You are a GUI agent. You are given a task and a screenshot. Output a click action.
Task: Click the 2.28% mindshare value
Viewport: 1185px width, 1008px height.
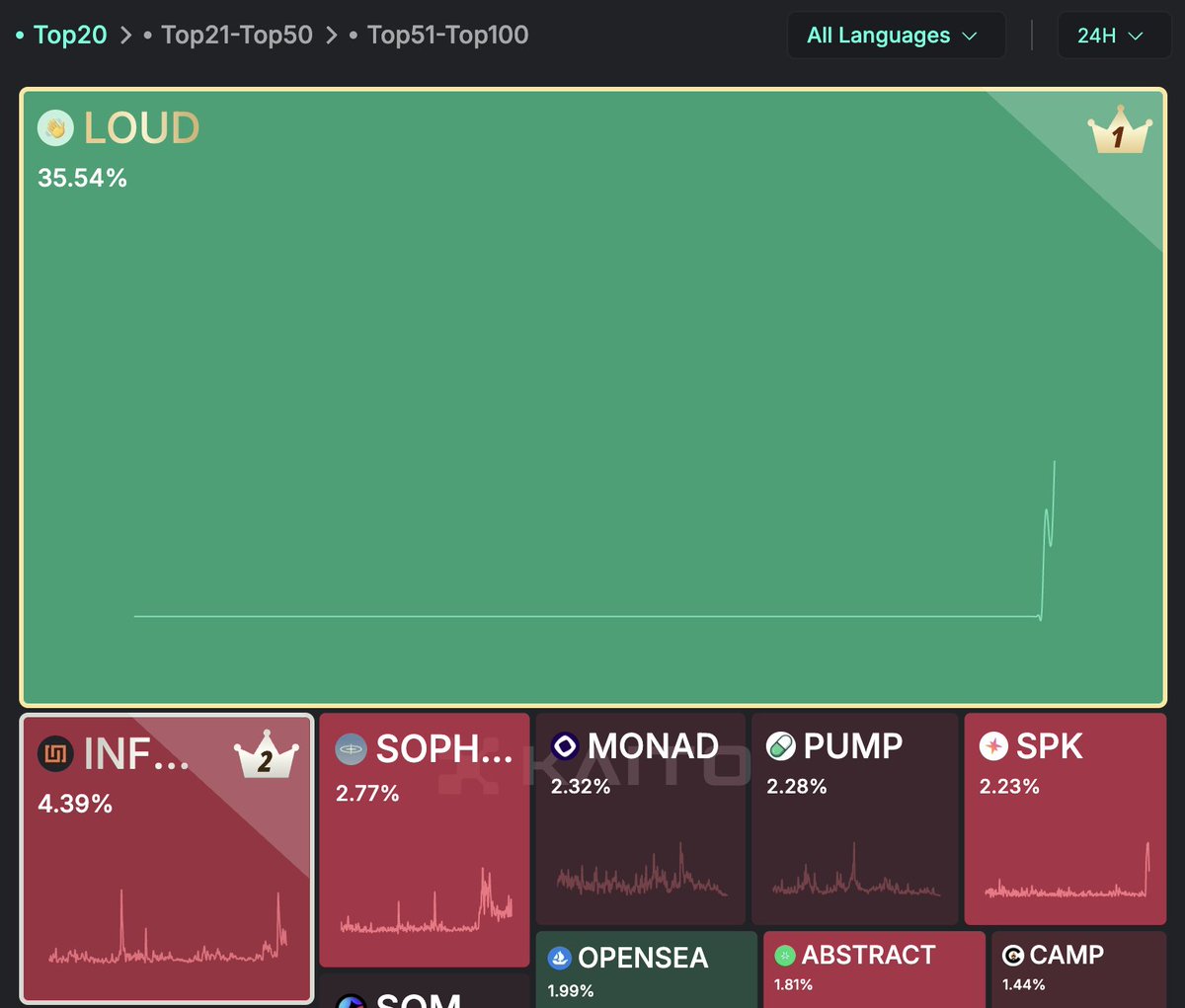click(797, 787)
